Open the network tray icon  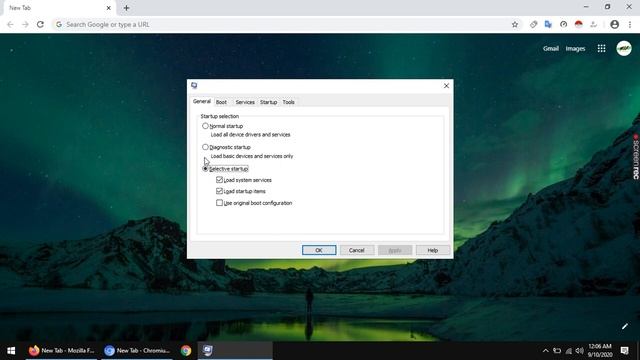[x=569, y=351]
